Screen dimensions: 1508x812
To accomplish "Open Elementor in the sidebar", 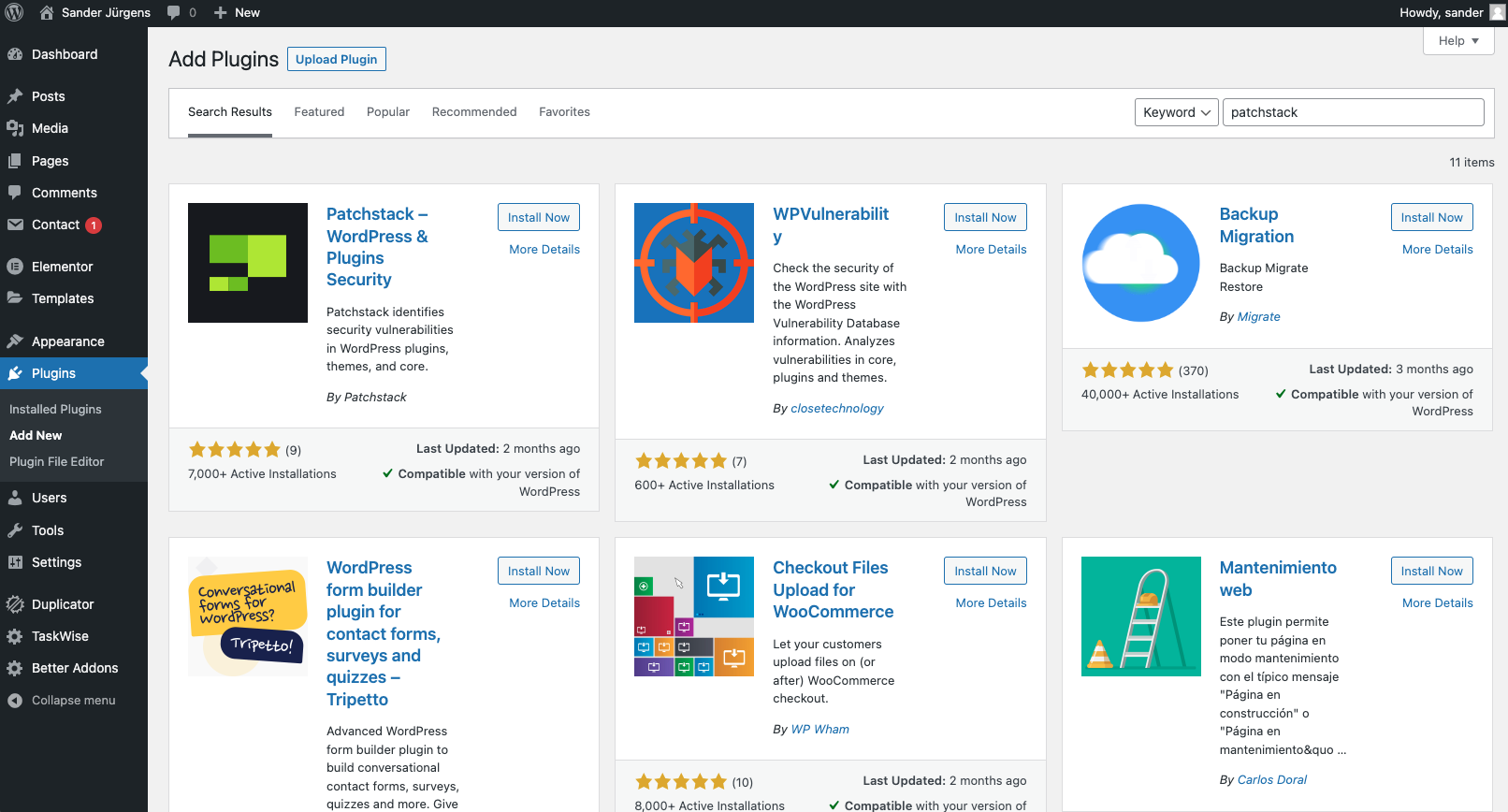I will (x=74, y=267).
